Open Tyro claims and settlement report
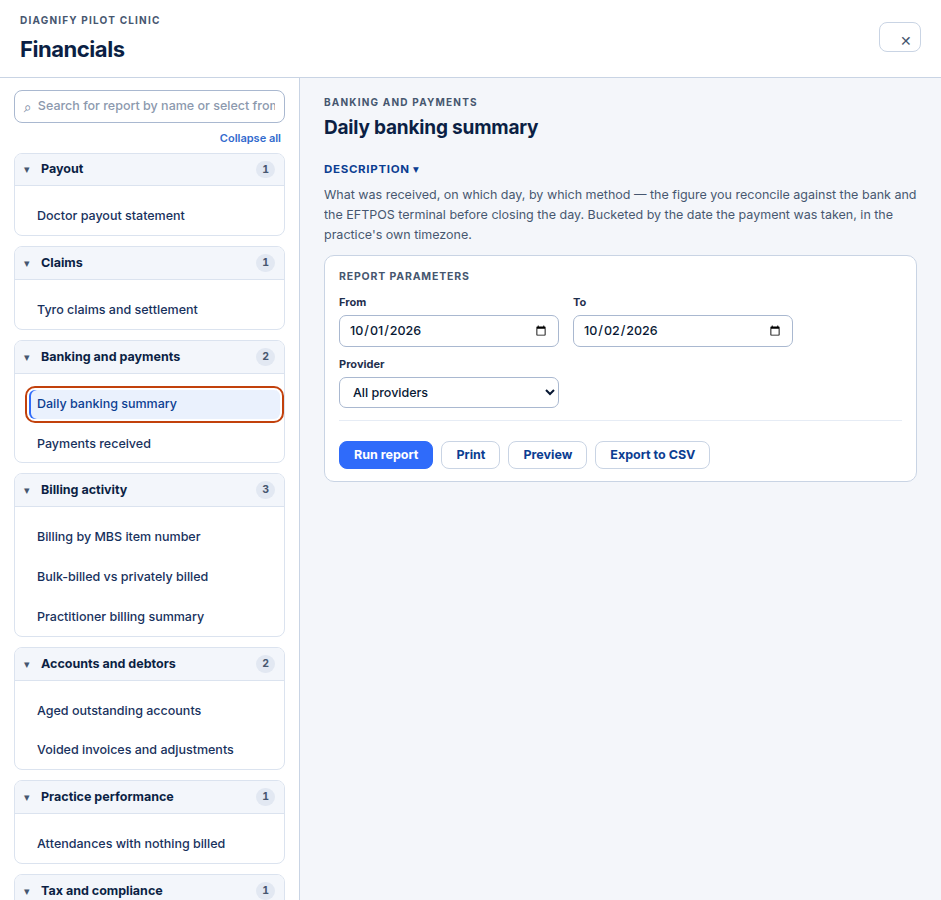The image size is (941, 900). tap(154, 310)
